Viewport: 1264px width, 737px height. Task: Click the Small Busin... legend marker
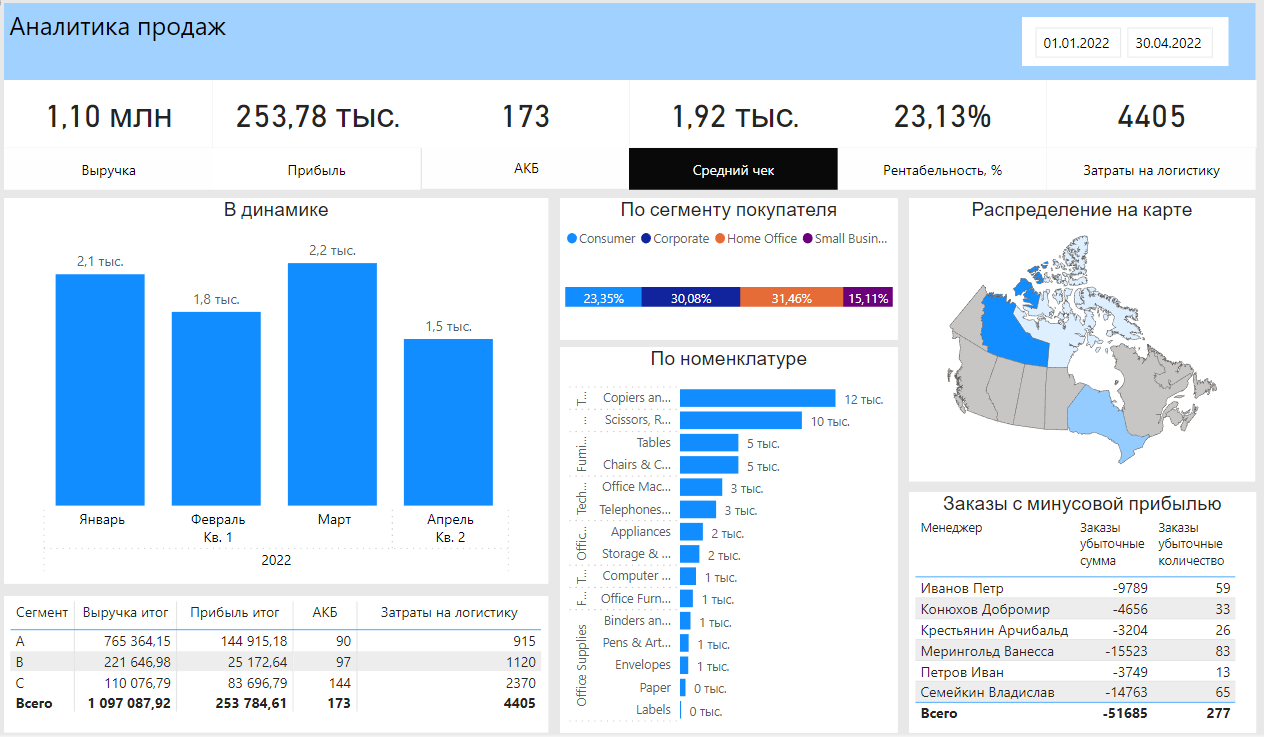click(x=808, y=238)
